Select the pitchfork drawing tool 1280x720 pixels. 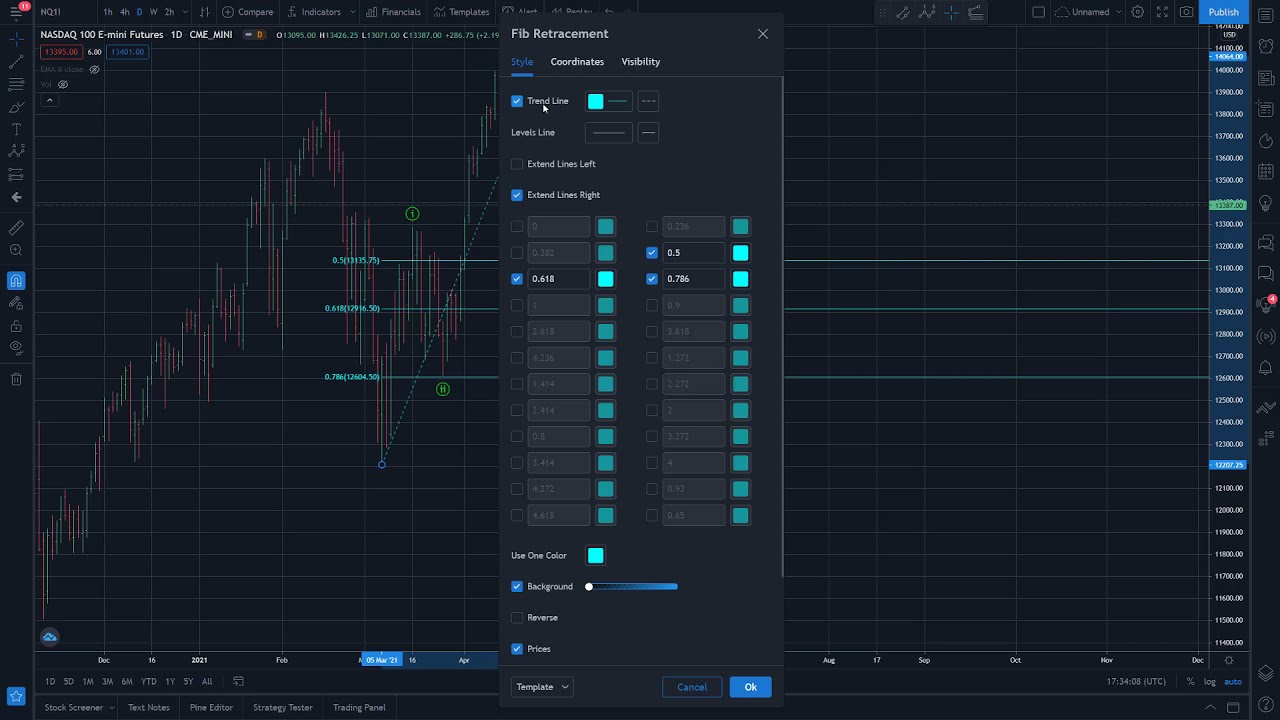coord(16,85)
